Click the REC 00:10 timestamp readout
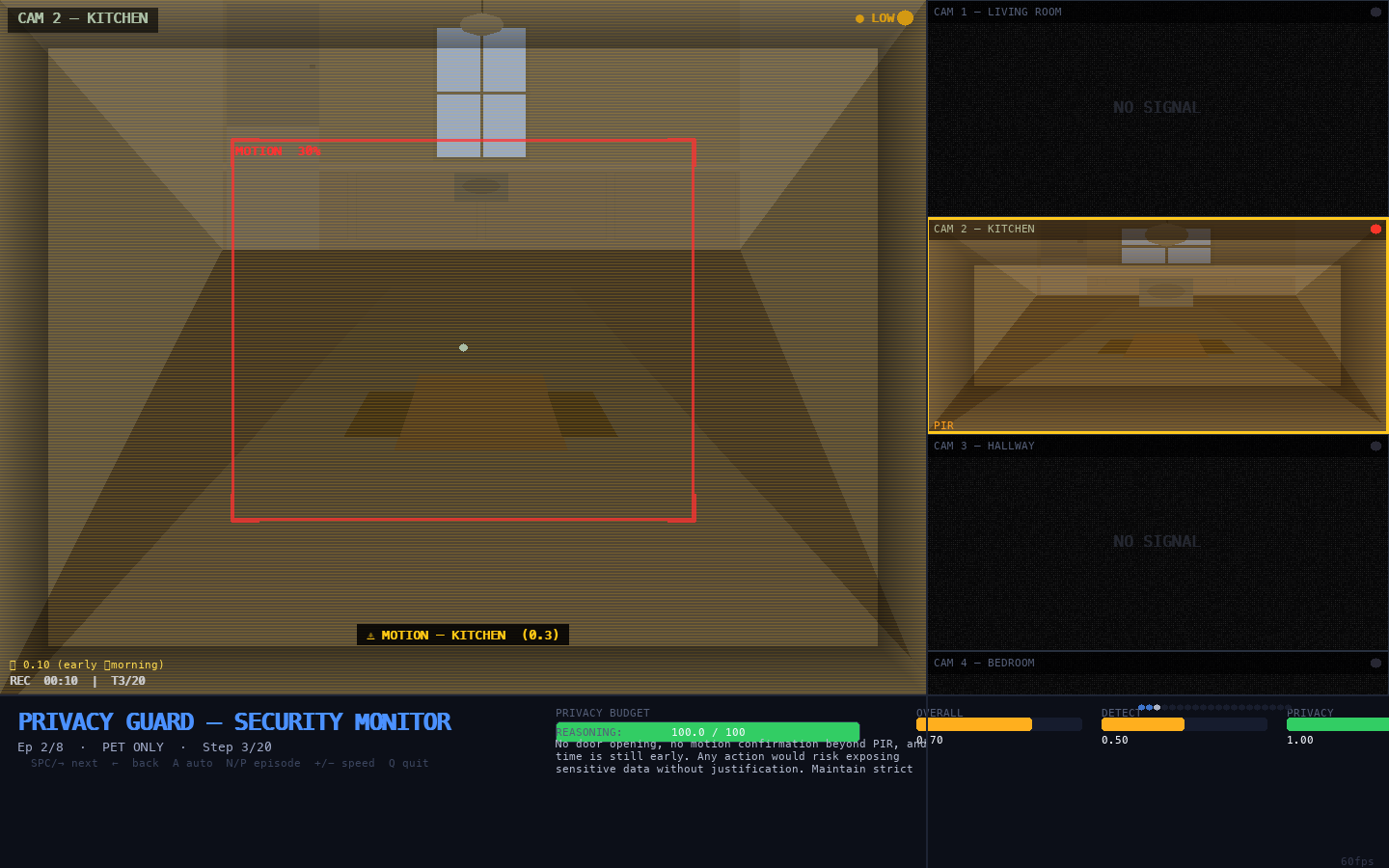This screenshot has height=868, width=1389. (60, 681)
